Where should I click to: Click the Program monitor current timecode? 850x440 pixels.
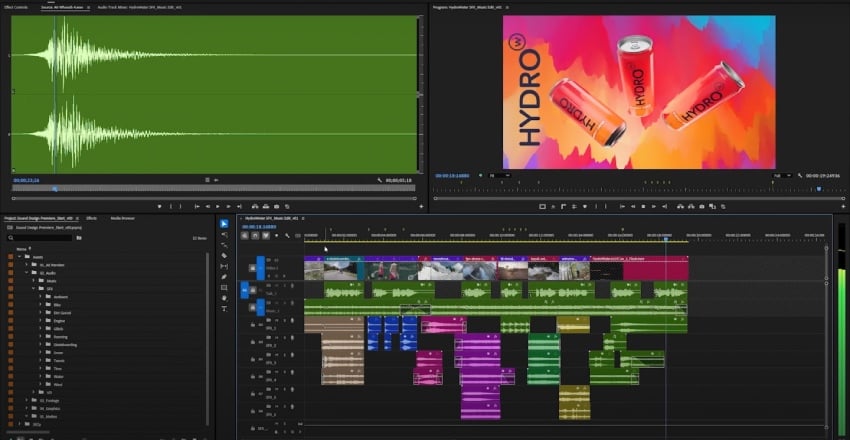[450, 176]
